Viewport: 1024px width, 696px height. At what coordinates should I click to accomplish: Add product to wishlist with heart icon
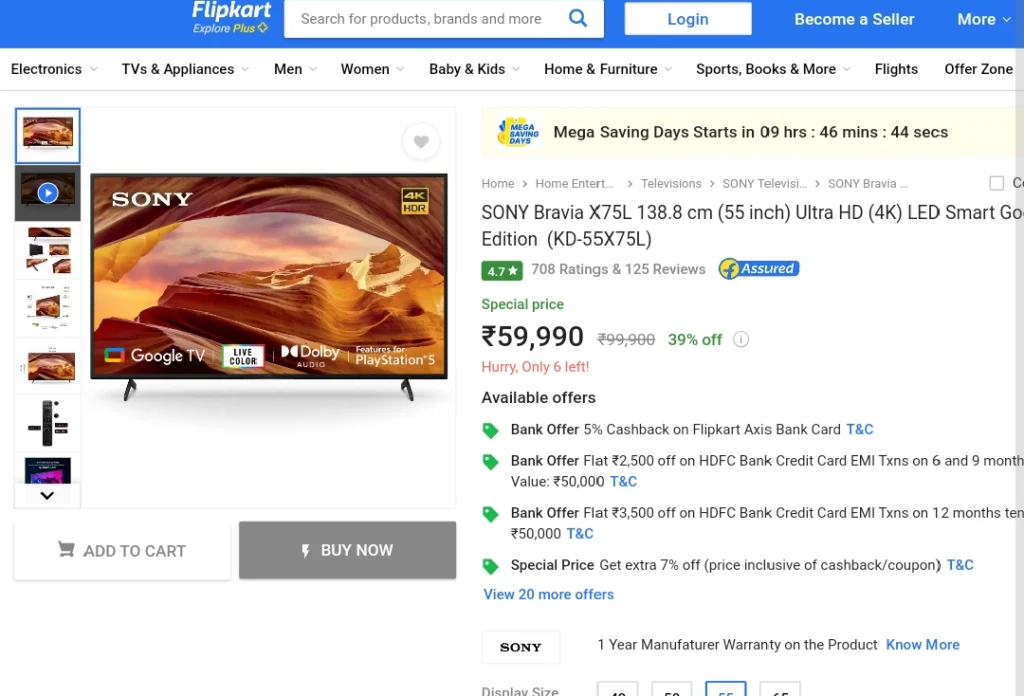421,141
